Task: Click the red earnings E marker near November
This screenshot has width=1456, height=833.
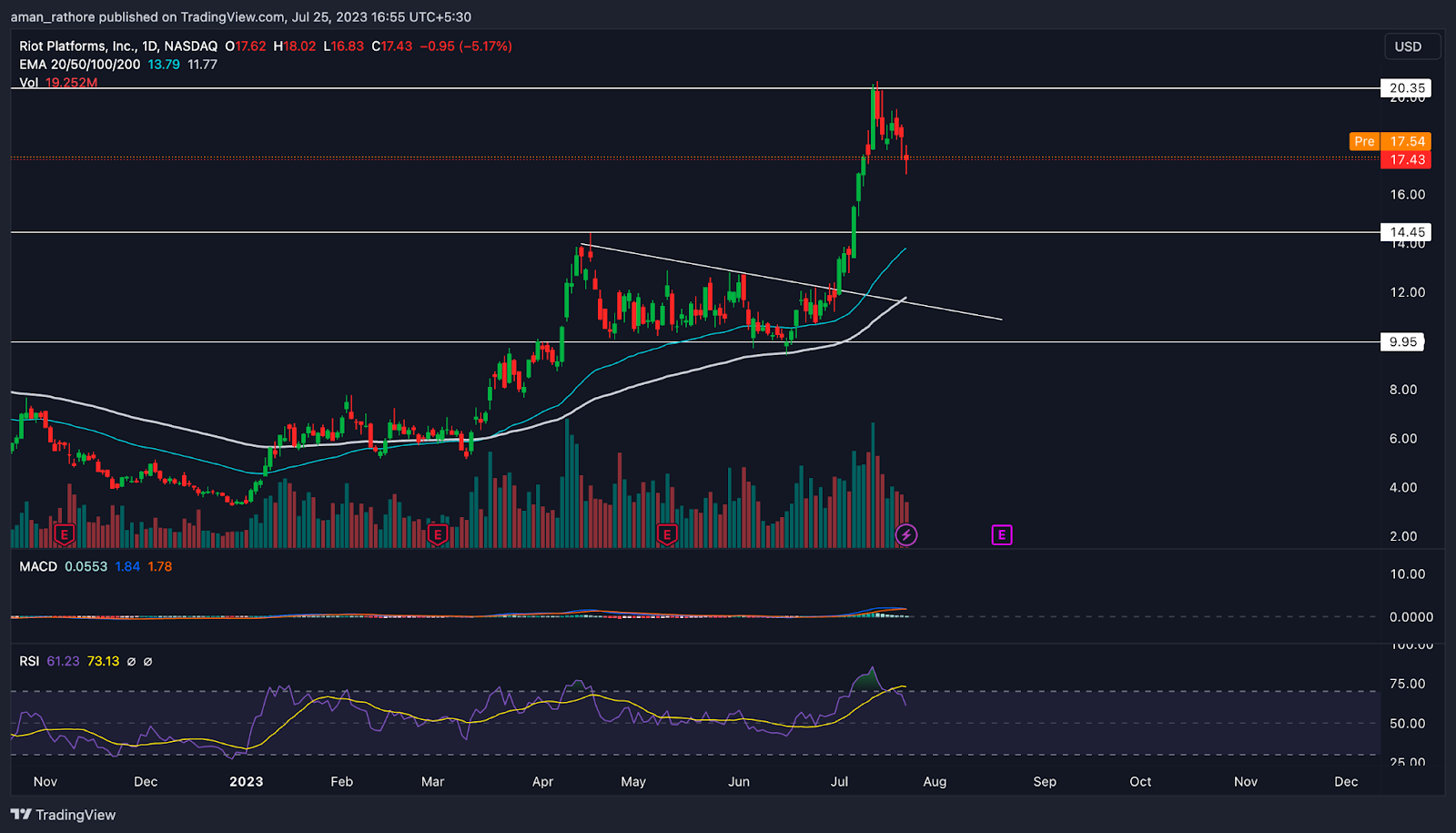Action: [64, 534]
